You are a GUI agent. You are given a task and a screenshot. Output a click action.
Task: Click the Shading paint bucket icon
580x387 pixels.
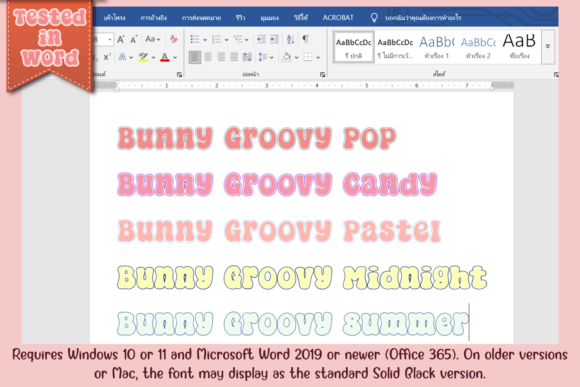[287, 57]
